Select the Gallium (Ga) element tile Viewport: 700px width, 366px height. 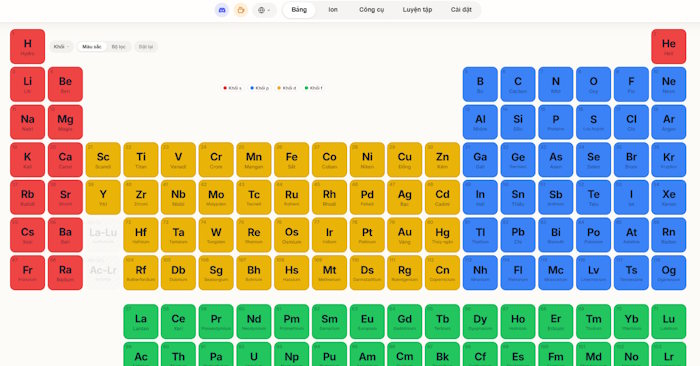pos(480,160)
